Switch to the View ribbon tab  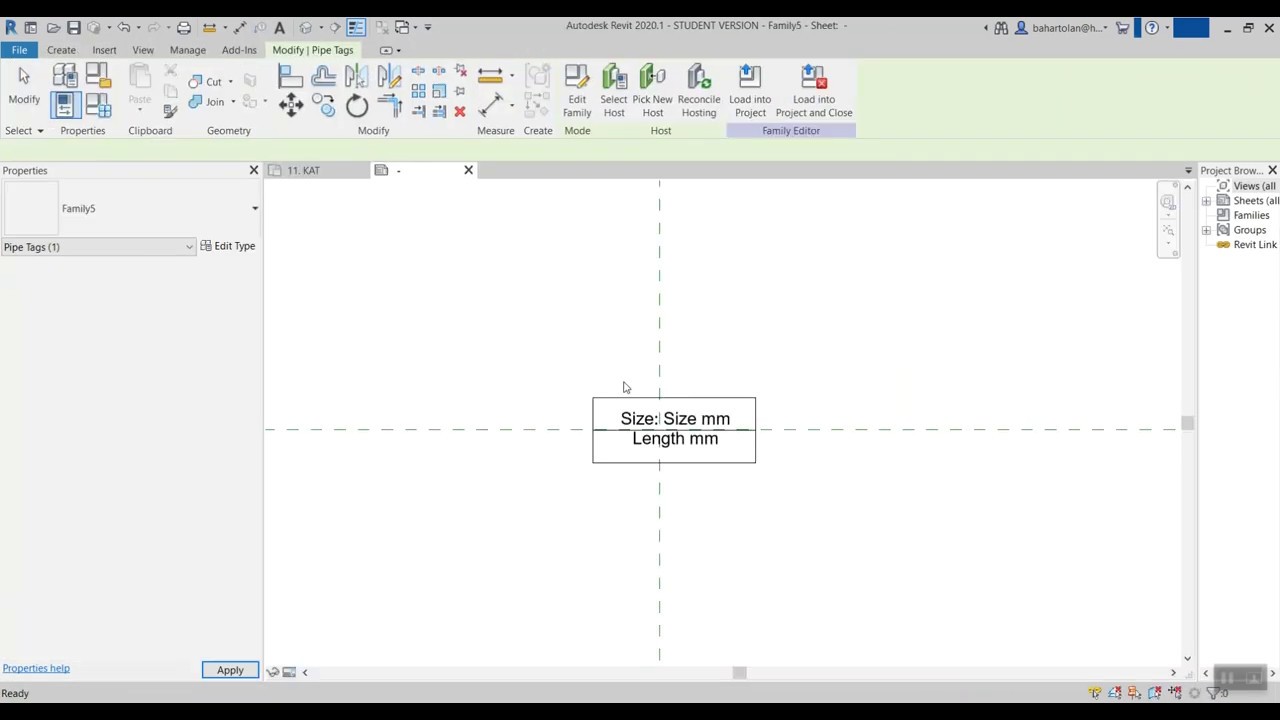(143, 50)
